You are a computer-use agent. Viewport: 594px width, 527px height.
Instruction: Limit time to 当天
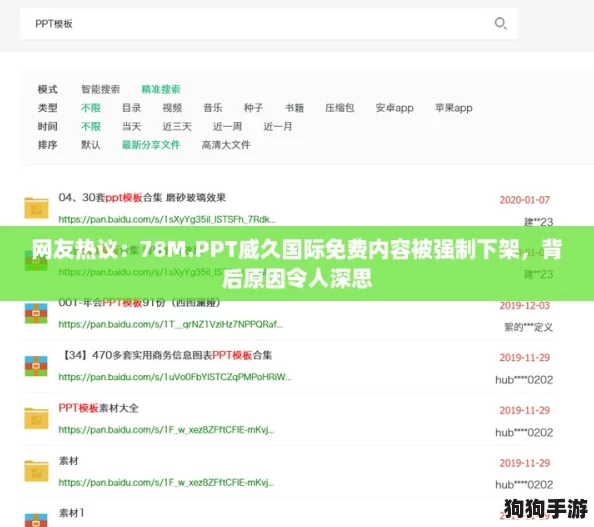pos(131,126)
